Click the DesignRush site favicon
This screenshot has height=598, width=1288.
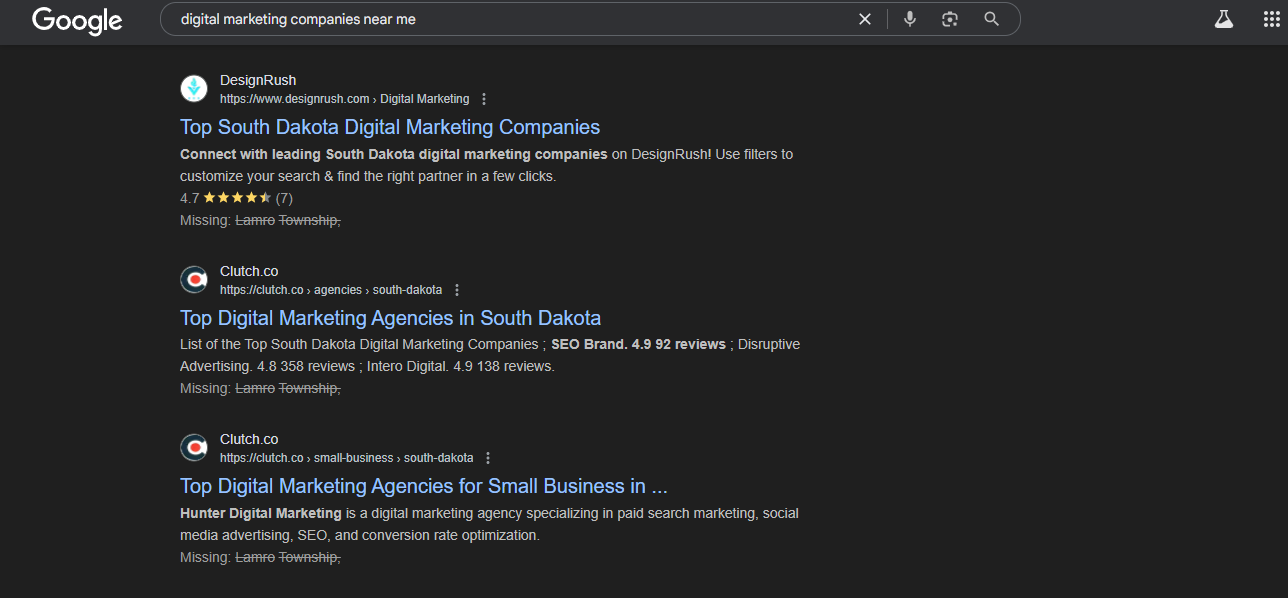pos(194,89)
